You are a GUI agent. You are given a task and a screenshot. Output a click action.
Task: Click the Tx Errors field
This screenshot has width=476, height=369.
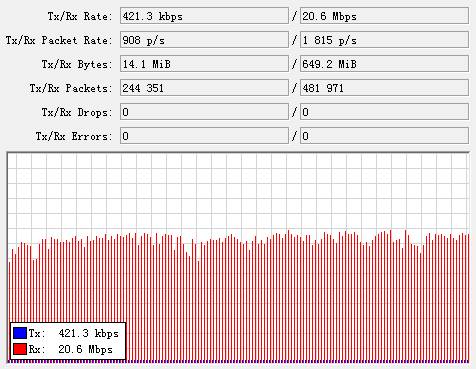pos(204,136)
